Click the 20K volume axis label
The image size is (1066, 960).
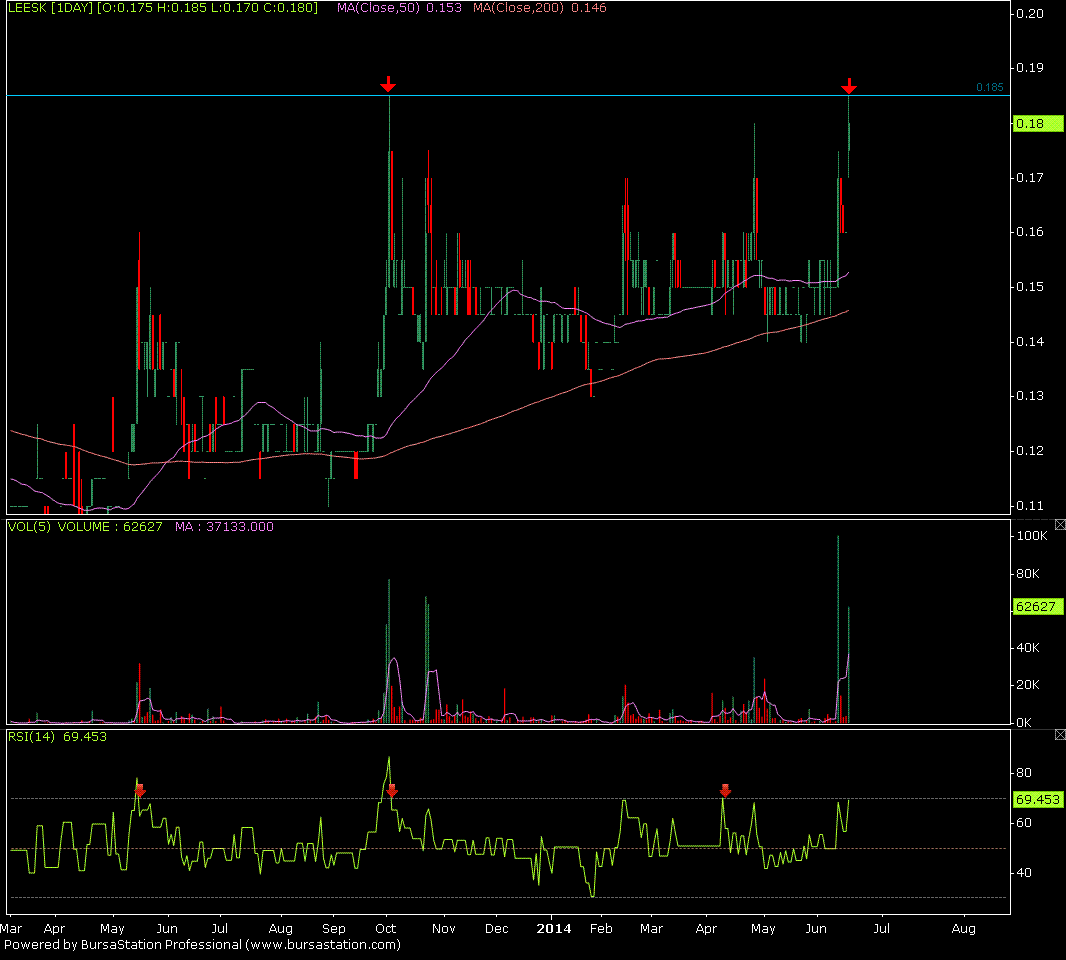coord(1028,685)
